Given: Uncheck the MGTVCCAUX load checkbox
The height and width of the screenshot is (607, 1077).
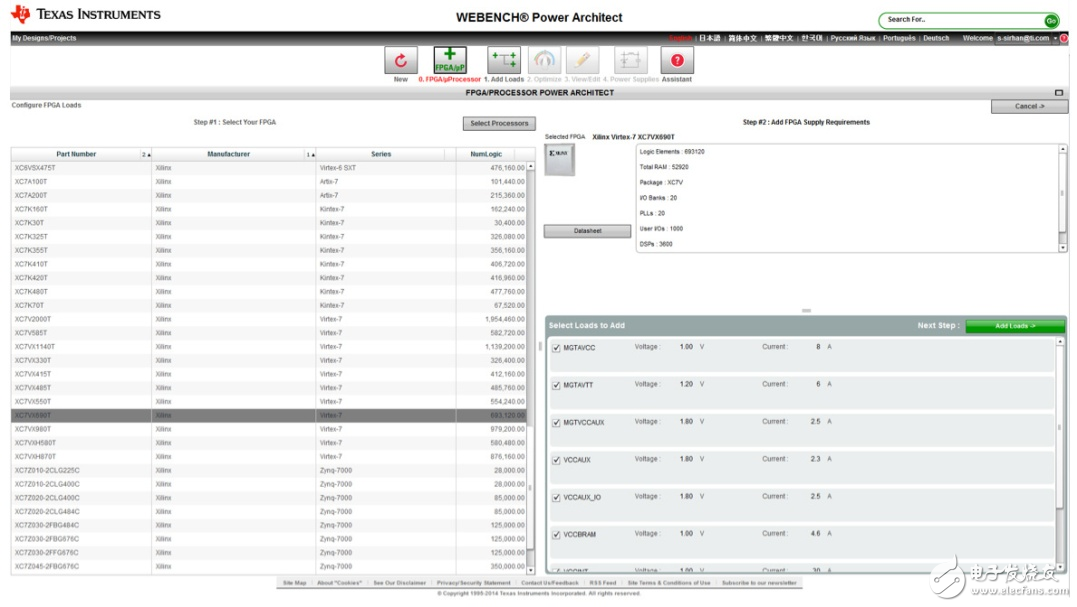Looking at the screenshot, I should [x=556, y=422].
